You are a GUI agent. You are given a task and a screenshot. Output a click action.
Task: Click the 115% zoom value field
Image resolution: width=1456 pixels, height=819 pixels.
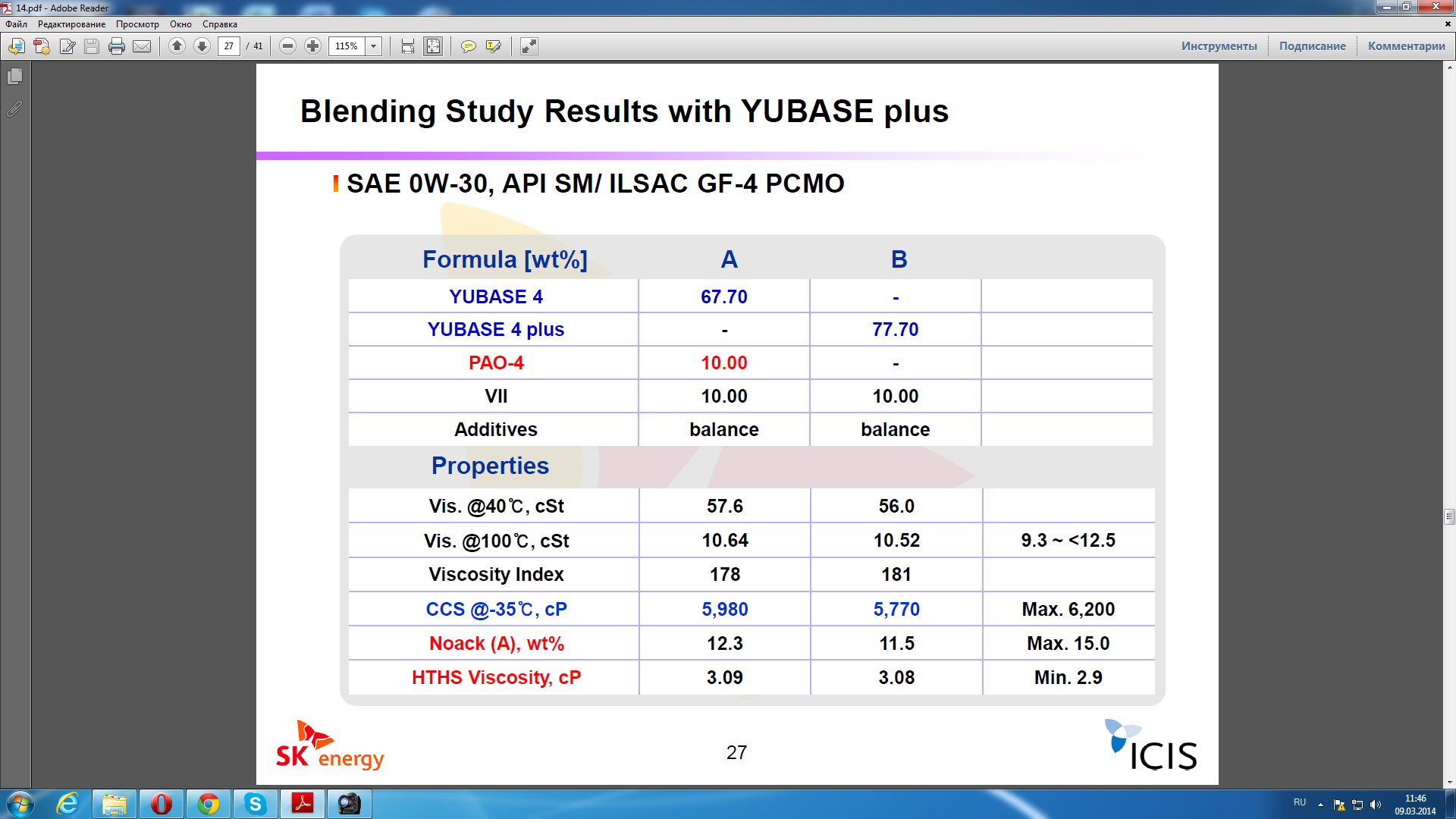pos(347,46)
